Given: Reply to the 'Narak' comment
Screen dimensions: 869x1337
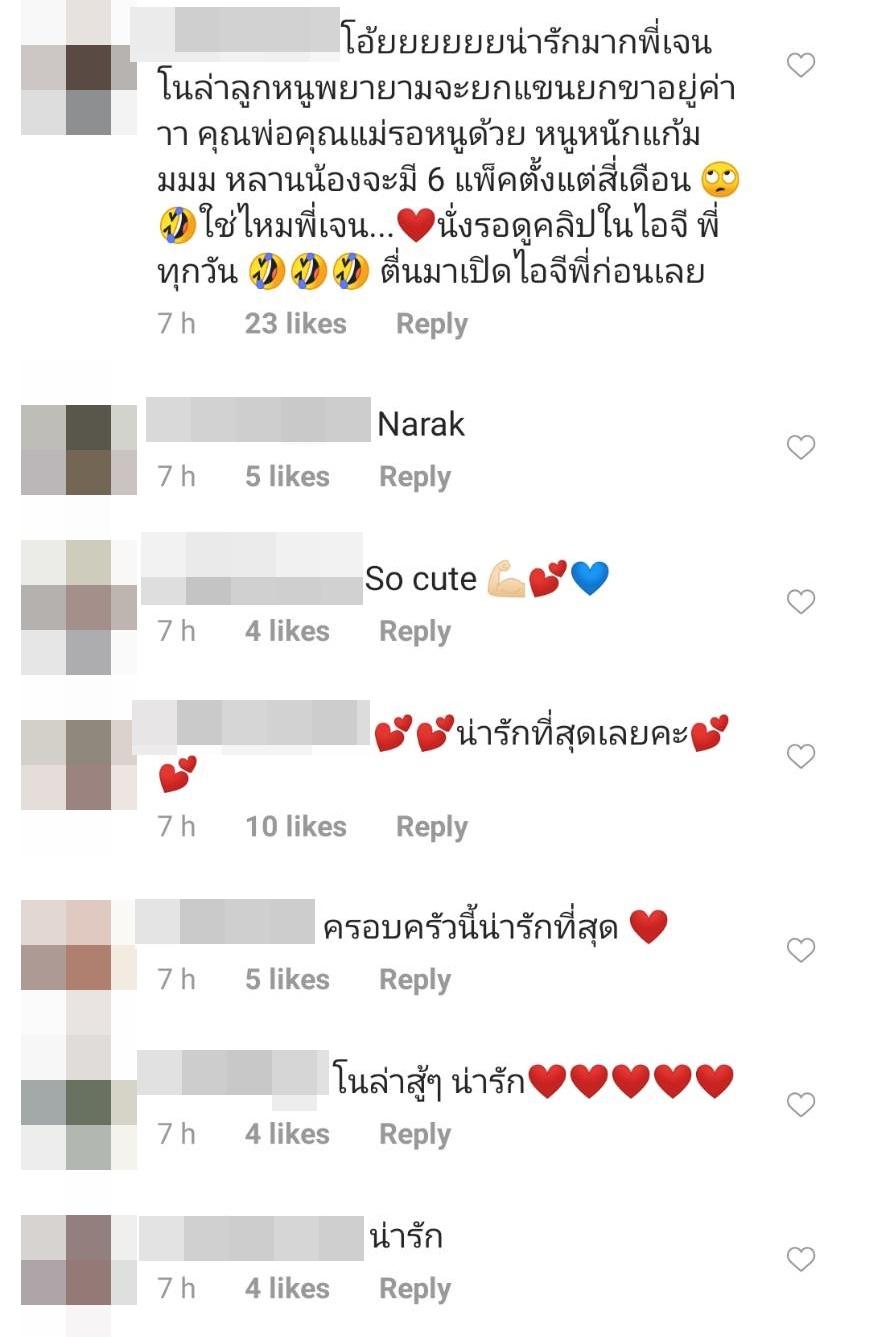Looking at the screenshot, I should pyautogui.click(x=415, y=477).
